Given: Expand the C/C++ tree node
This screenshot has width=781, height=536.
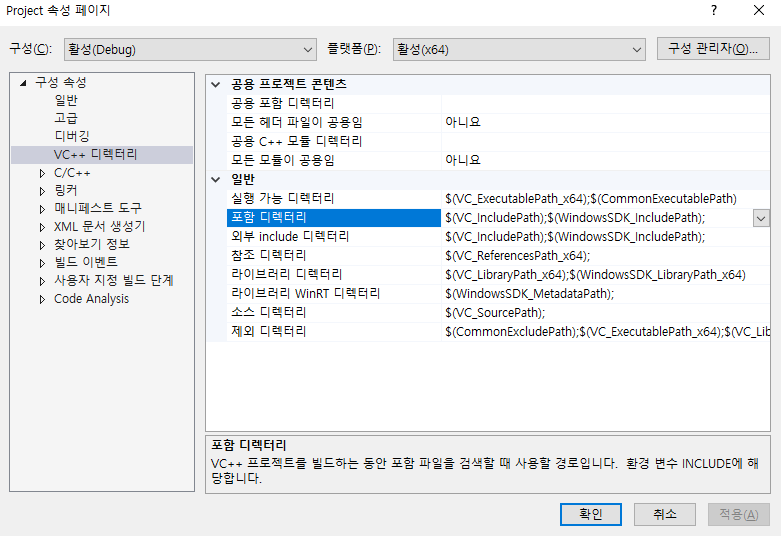Looking at the screenshot, I should tap(42, 173).
